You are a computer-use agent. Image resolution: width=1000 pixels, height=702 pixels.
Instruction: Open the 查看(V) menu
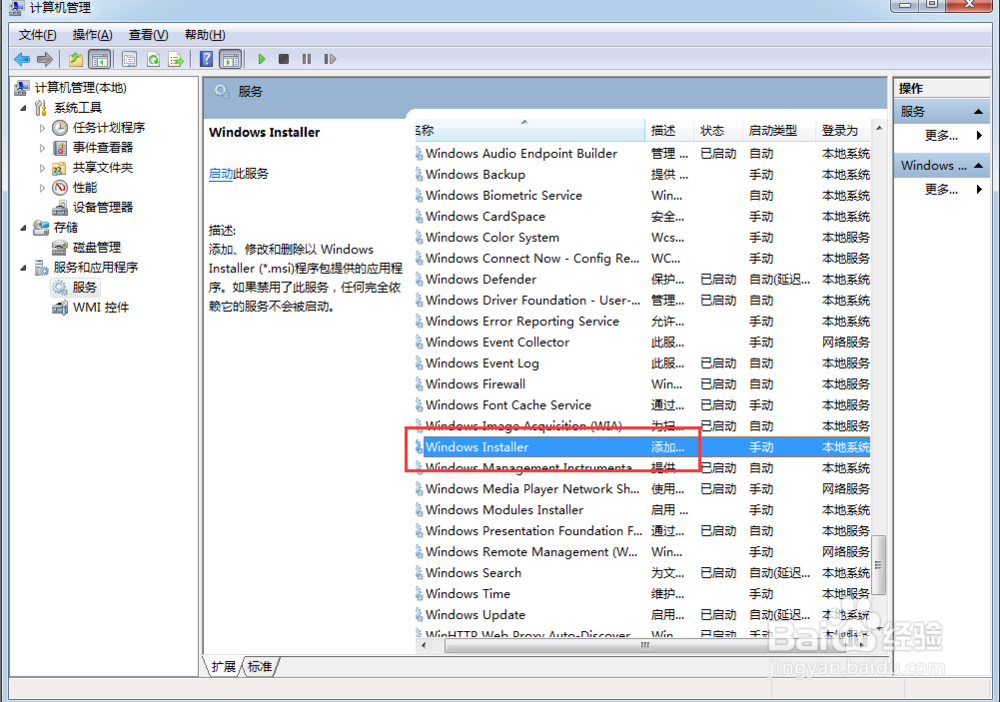[147, 34]
